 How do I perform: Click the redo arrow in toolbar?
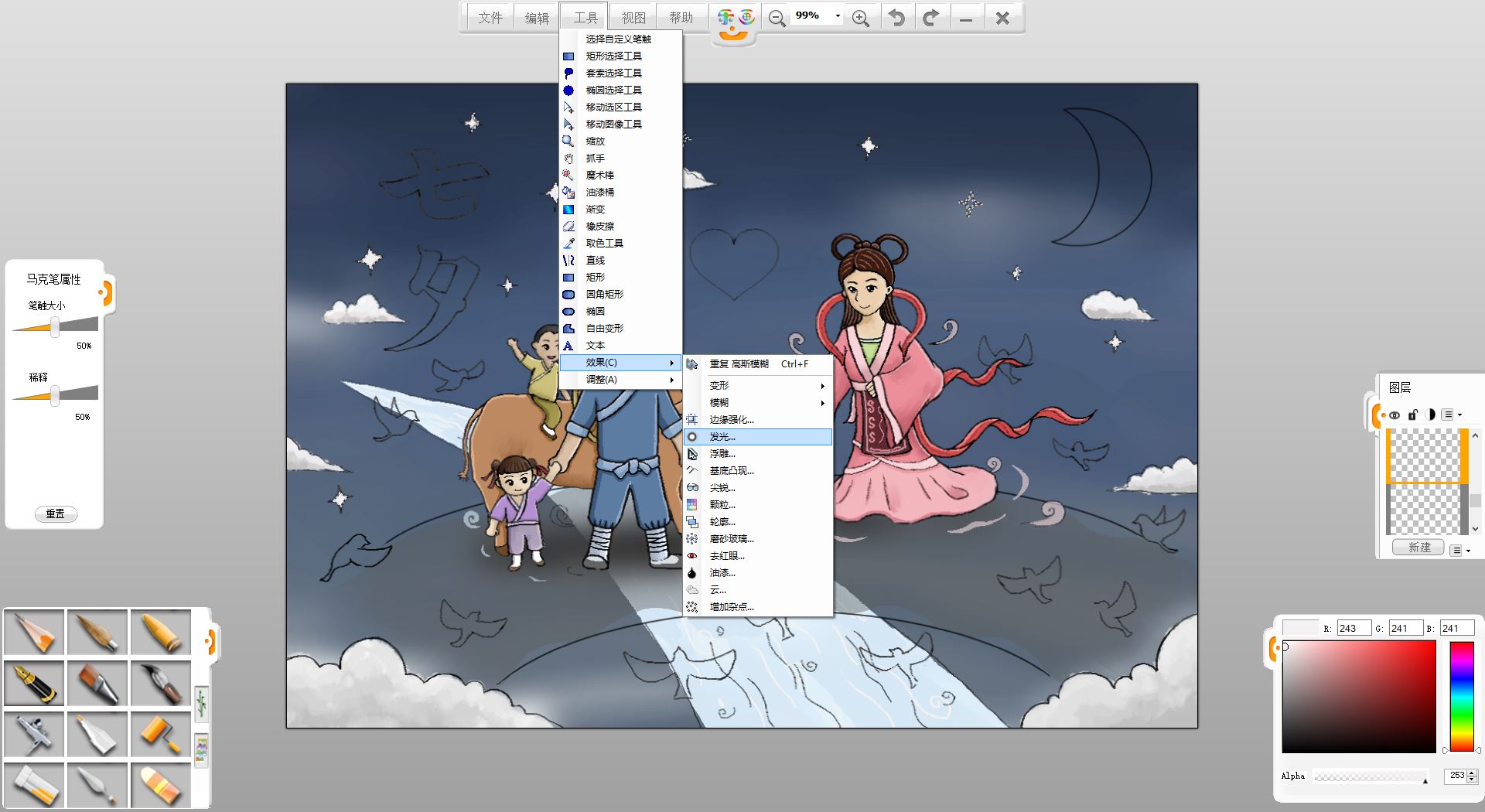930,18
